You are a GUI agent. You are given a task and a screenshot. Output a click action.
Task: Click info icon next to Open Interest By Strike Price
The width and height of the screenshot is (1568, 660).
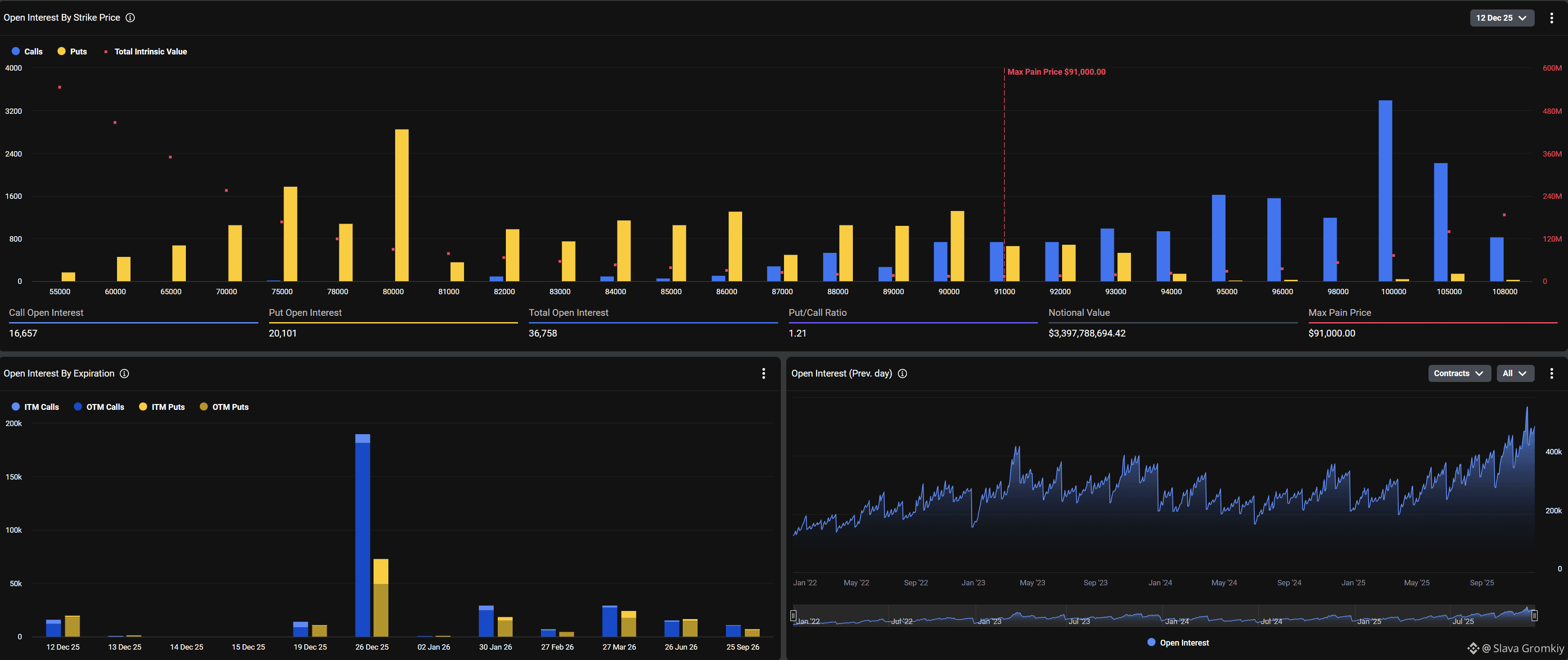coord(130,18)
